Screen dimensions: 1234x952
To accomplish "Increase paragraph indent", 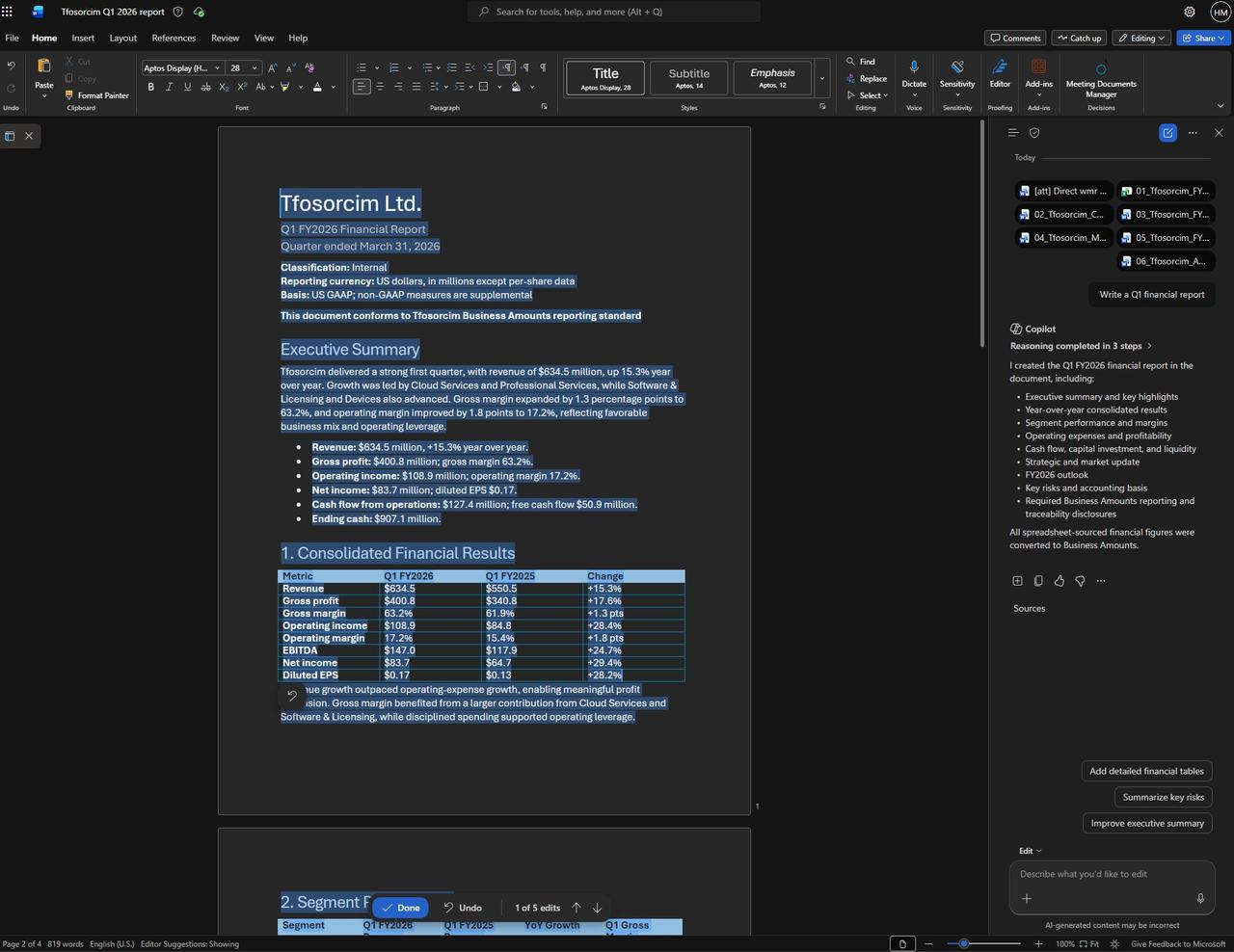I will pyautogui.click(x=488, y=67).
